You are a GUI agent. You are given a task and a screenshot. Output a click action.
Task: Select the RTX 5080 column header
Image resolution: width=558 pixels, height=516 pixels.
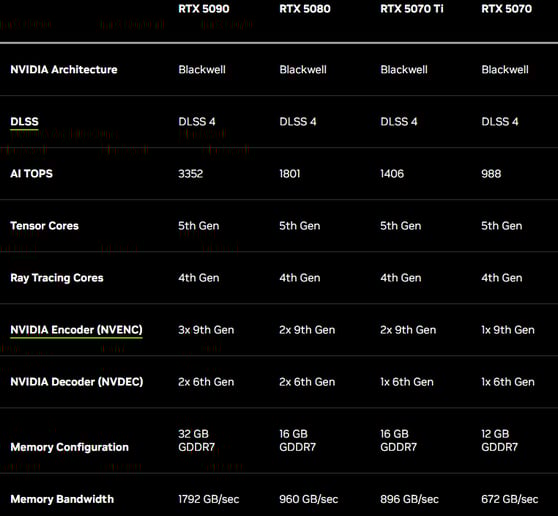click(x=305, y=9)
